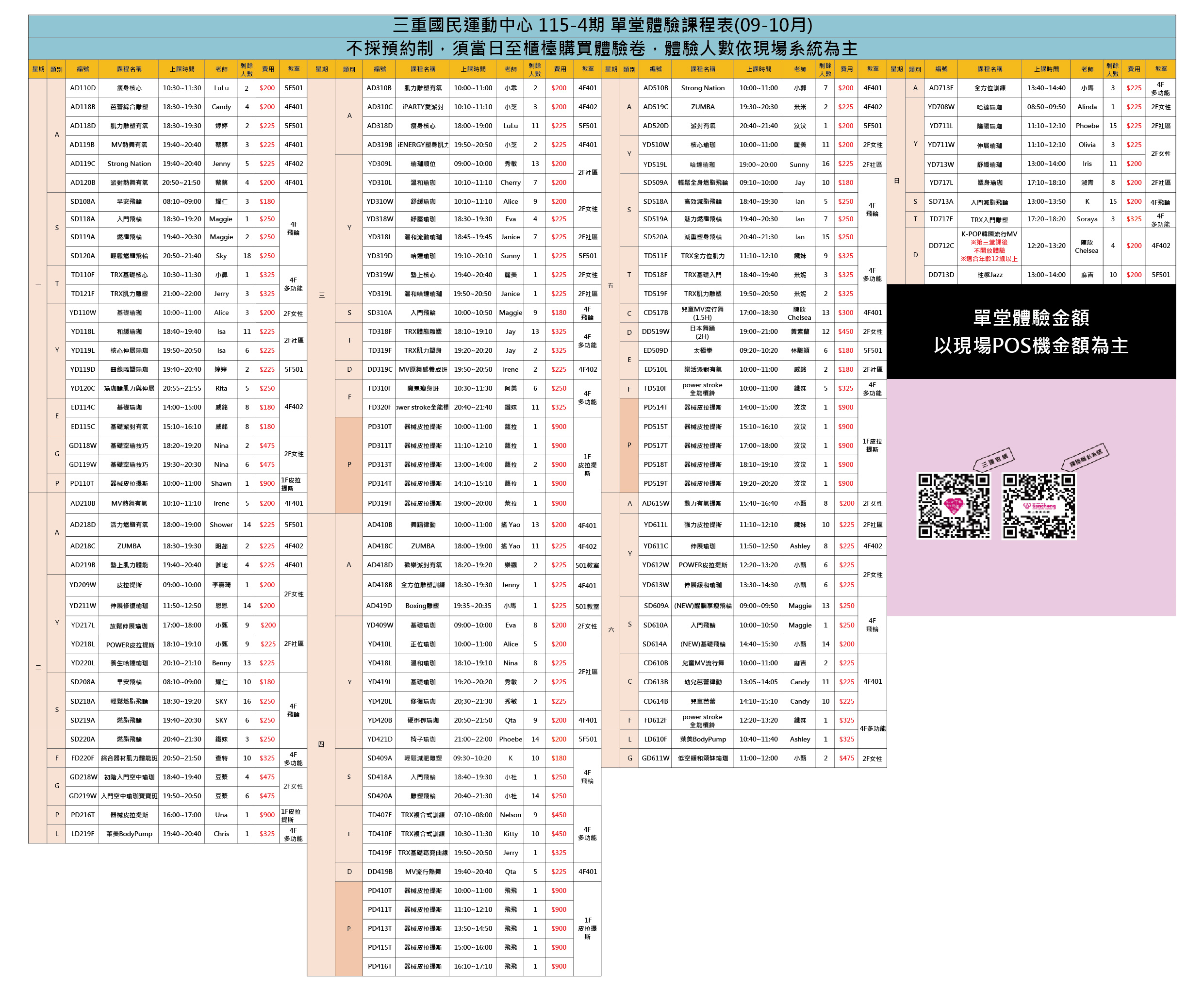The height and width of the screenshot is (989, 1204).
Task: Select course code CD517B
Action: click(656, 313)
